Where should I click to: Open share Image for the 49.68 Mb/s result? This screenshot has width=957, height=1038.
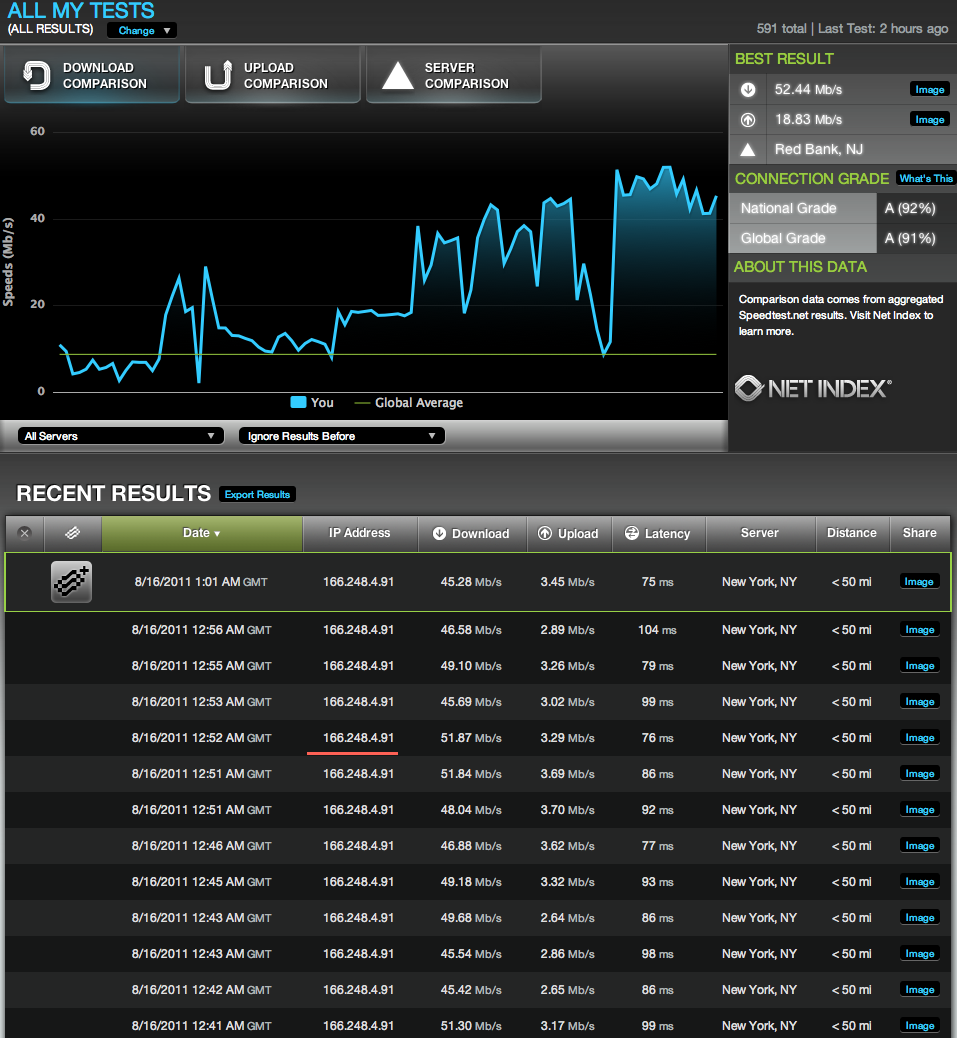(x=919, y=918)
